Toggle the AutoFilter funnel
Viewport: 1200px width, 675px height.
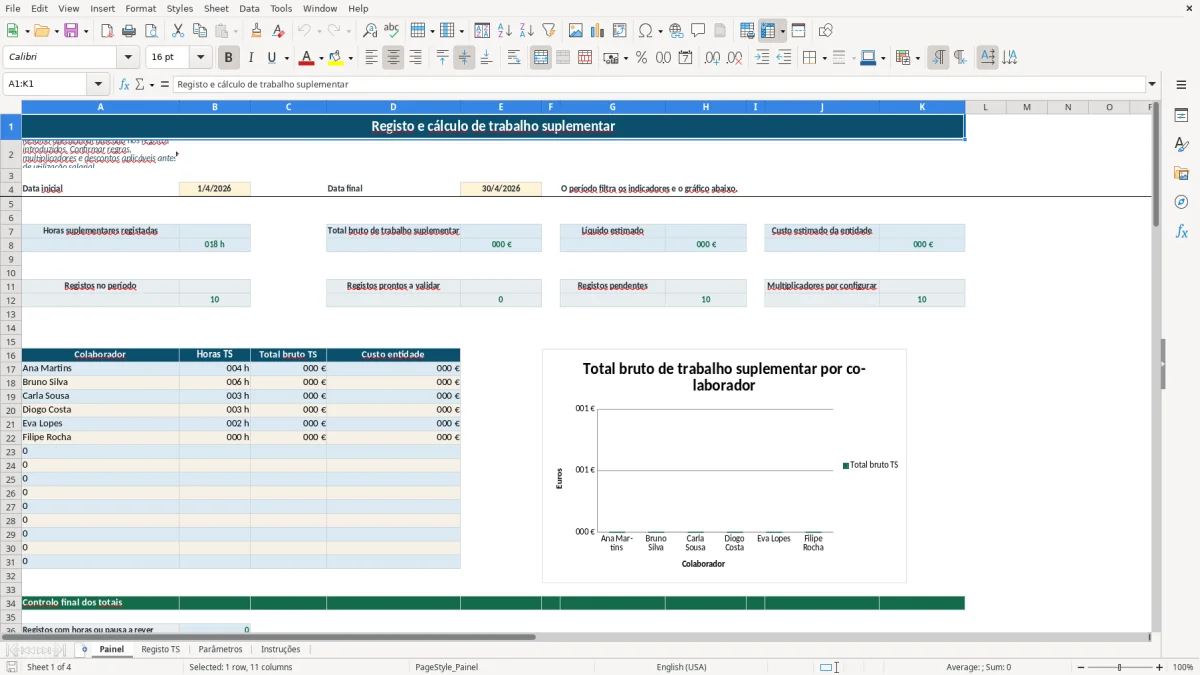(548, 31)
